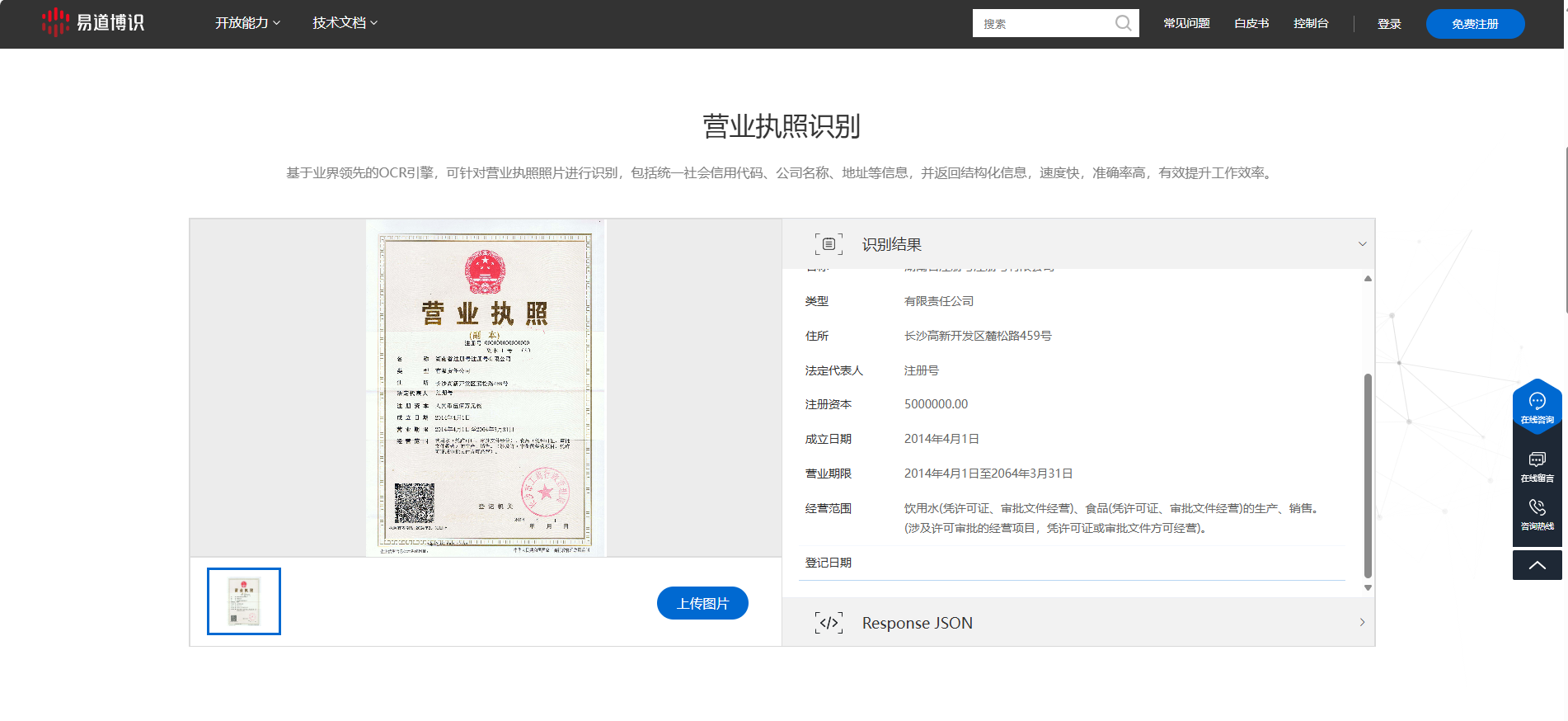The width and height of the screenshot is (1568, 721).
Task: Click the Response JSON code icon
Action: pyautogui.click(x=829, y=623)
